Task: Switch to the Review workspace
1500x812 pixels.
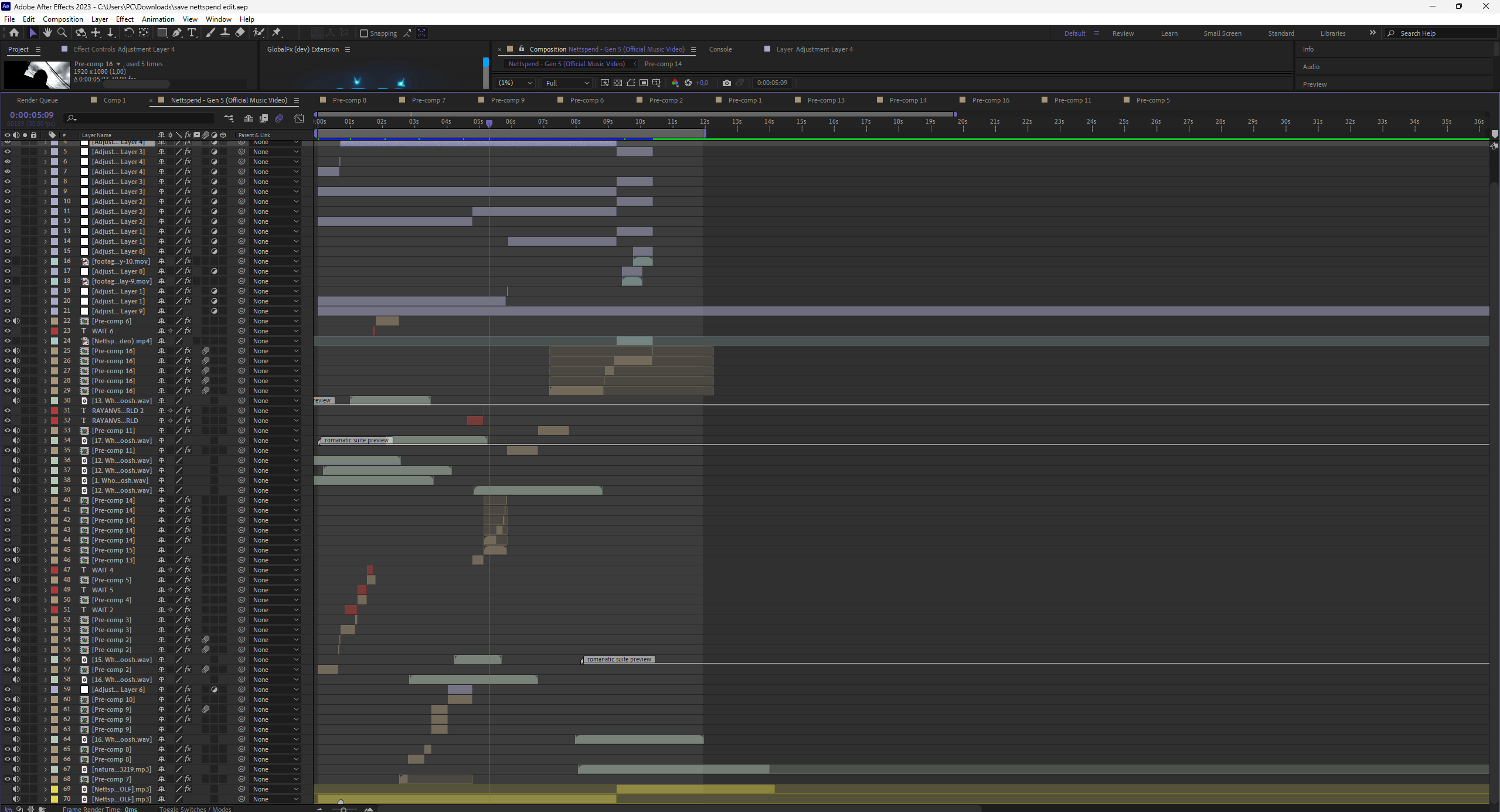Action: click(1123, 33)
